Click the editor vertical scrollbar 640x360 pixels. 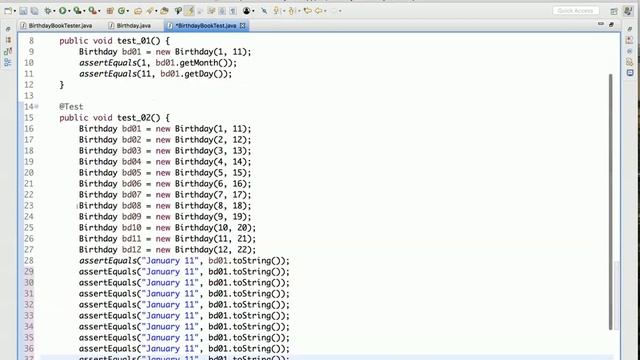[611, 202]
